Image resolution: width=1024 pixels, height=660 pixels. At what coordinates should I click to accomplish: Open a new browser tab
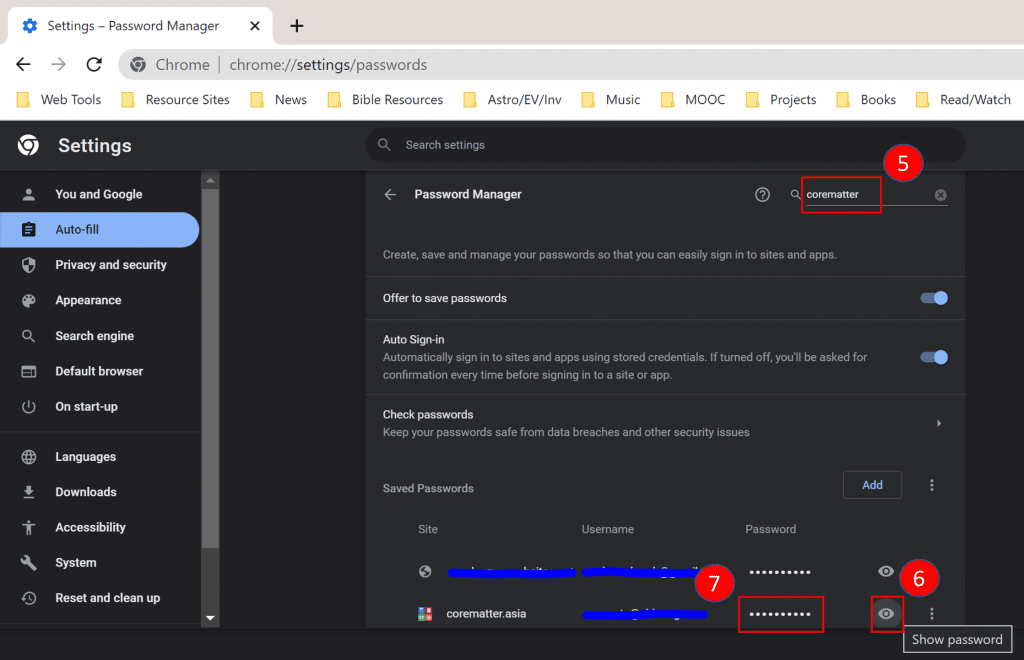point(297,26)
